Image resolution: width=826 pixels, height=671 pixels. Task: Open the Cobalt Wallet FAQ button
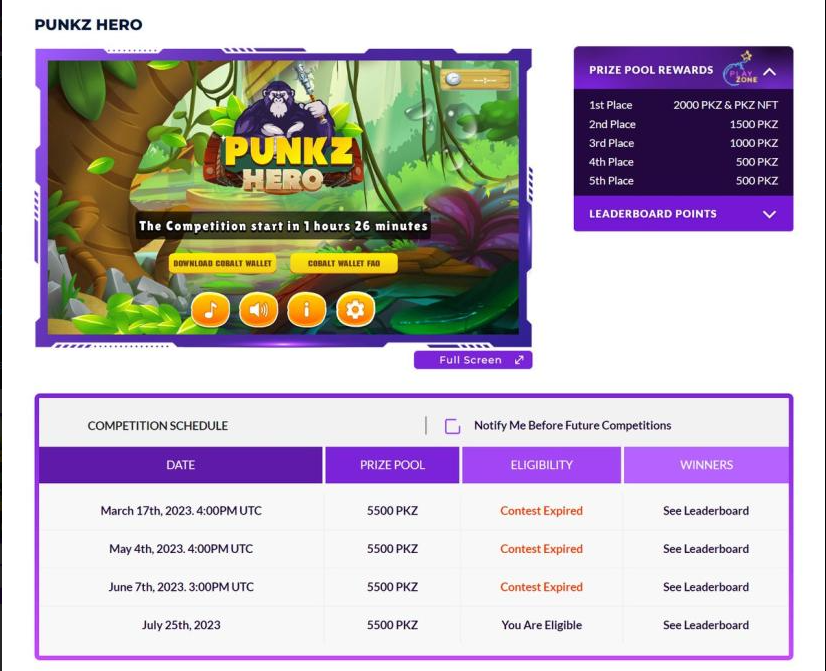click(x=343, y=263)
